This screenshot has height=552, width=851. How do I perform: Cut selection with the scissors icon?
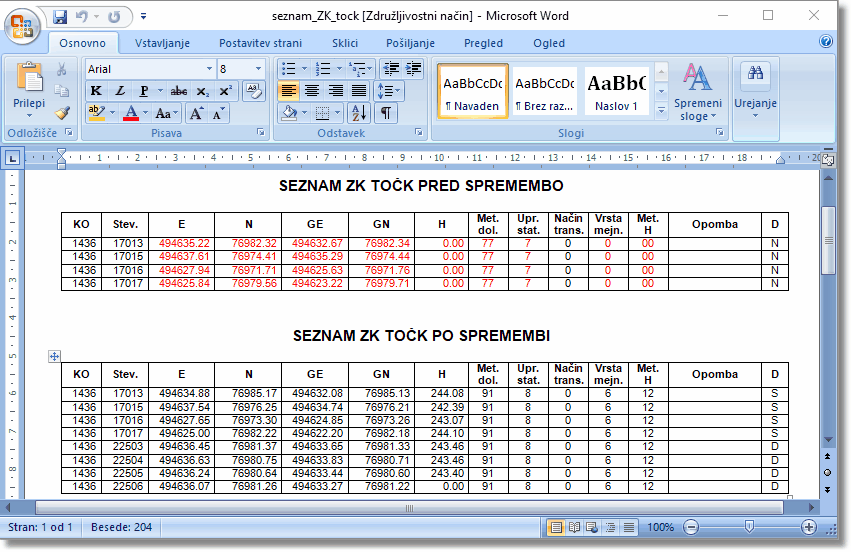61,69
